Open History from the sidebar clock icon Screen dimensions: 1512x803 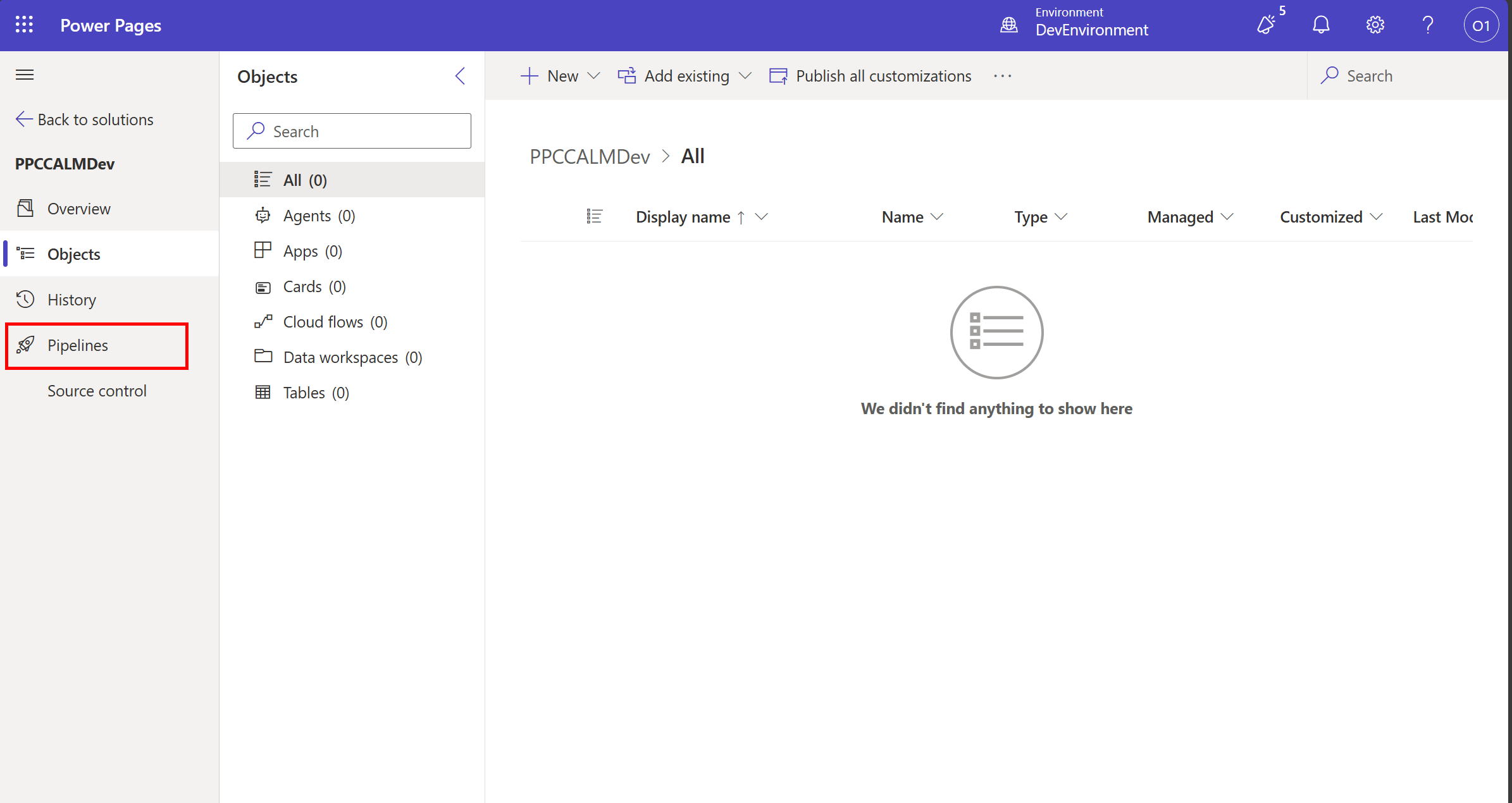(25, 299)
